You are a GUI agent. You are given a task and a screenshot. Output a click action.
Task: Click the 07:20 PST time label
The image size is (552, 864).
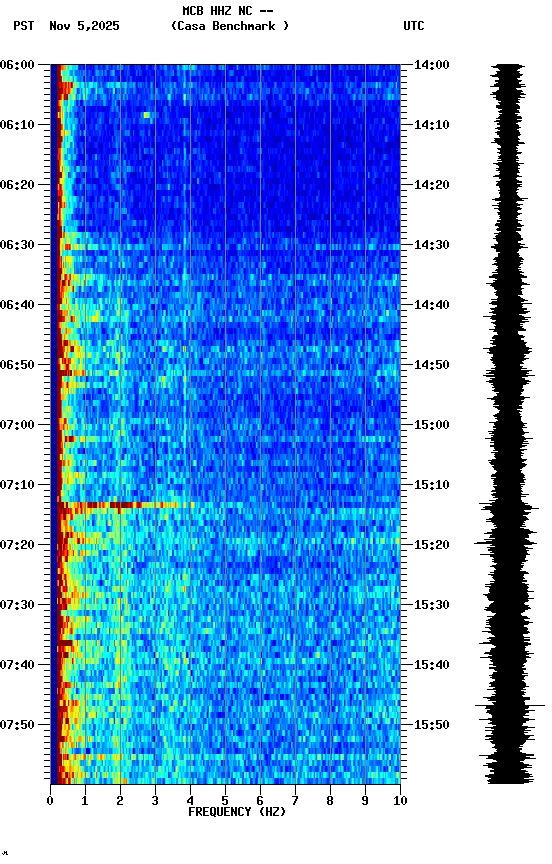(x=17, y=546)
